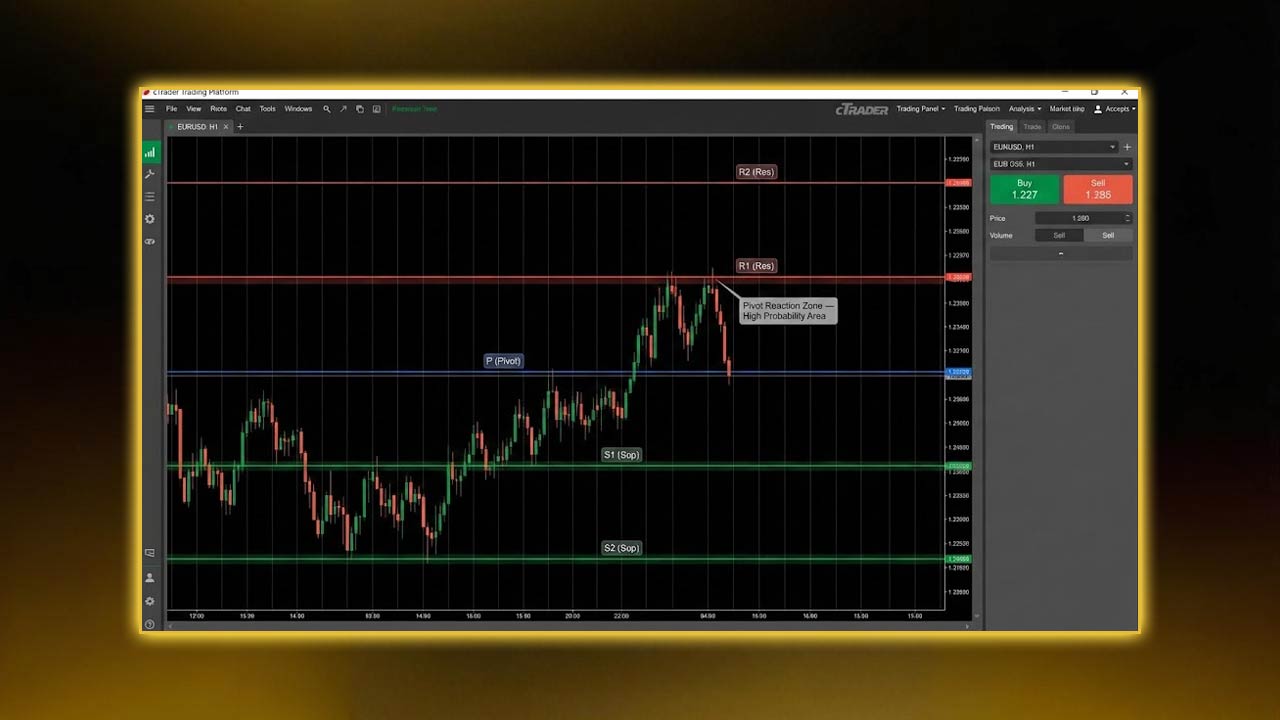Open the Tools menu
This screenshot has height=720, width=1280.
pos(268,109)
